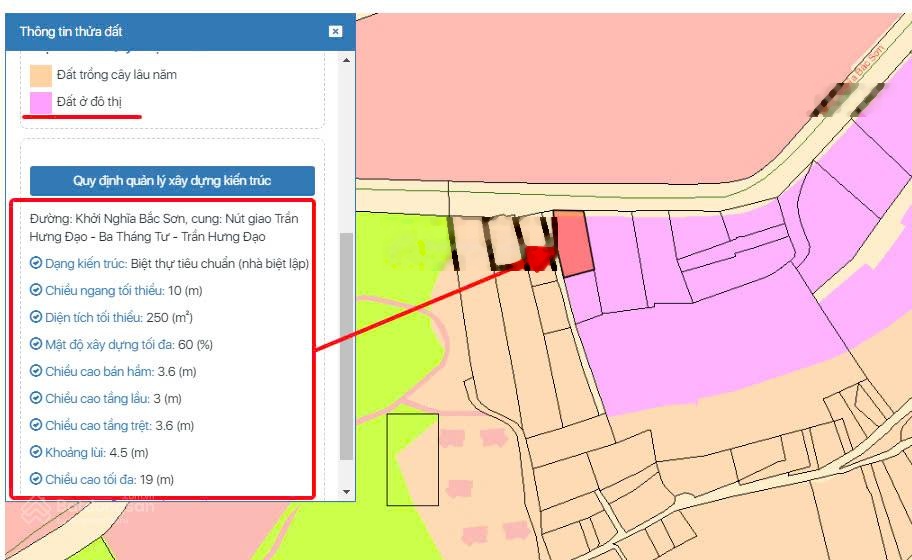This screenshot has height=560, width=912.
Task: Click the orange Đất trồng cây lâu năm swatch
Action: (x=41, y=75)
